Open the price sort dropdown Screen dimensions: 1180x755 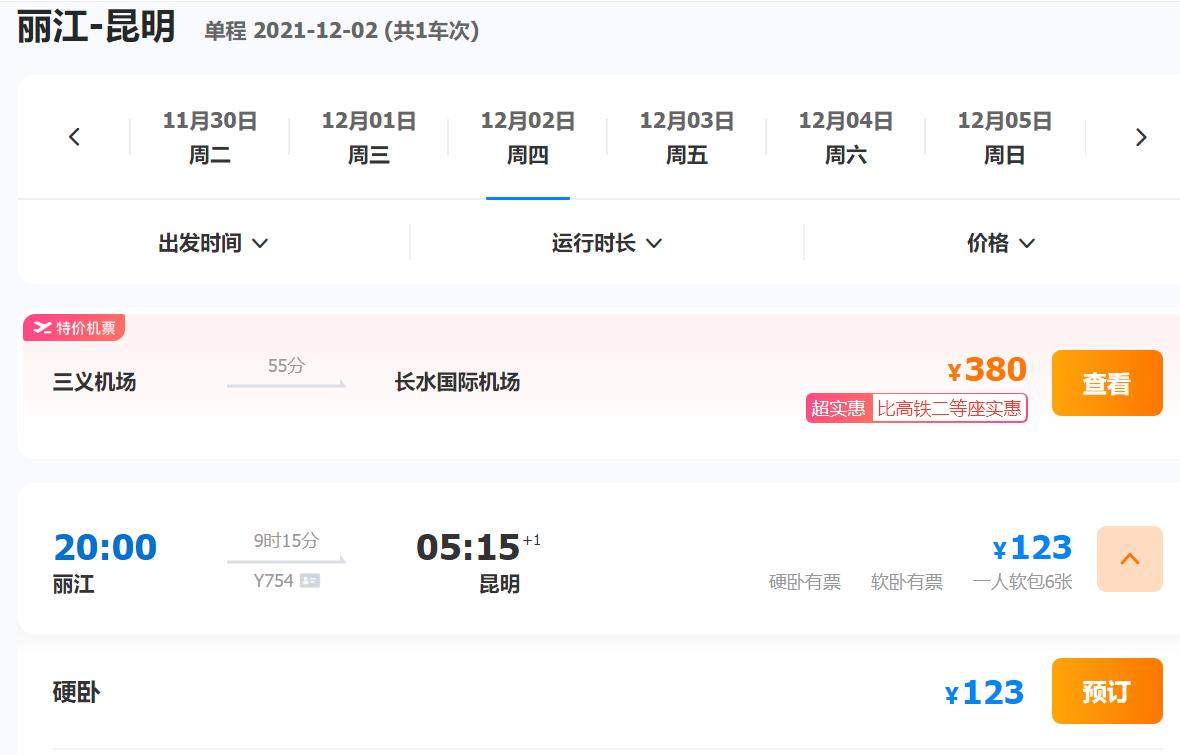click(1000, 243)
